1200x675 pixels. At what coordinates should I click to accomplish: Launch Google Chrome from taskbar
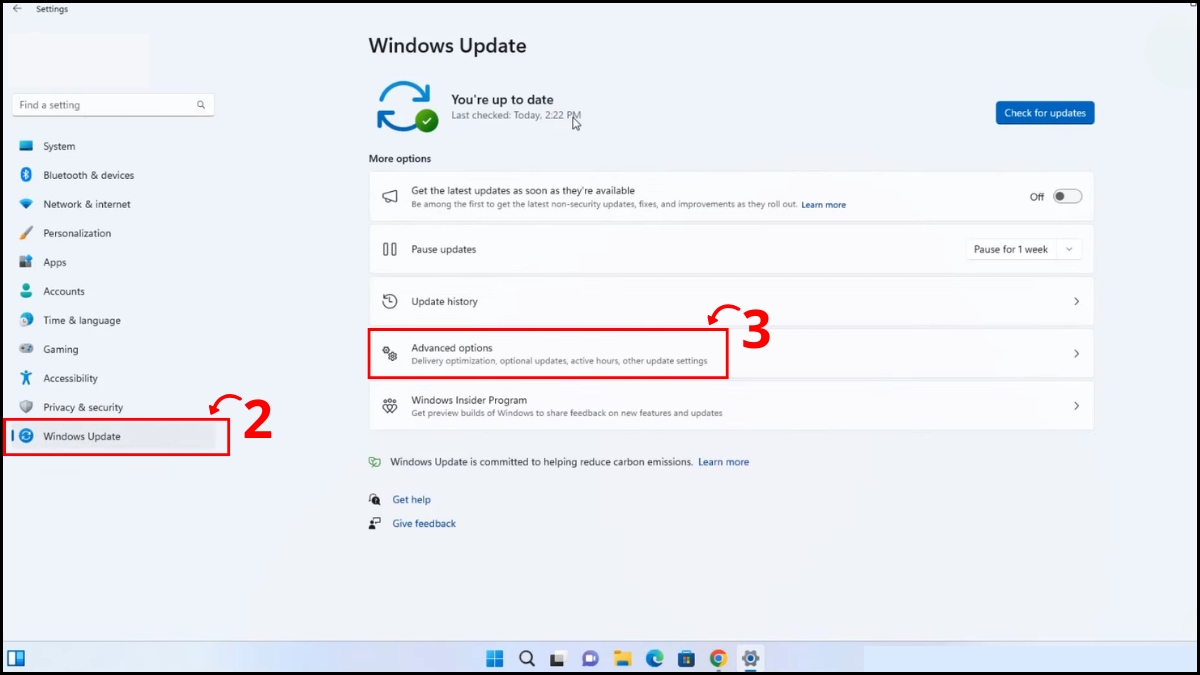click(718, 658)
